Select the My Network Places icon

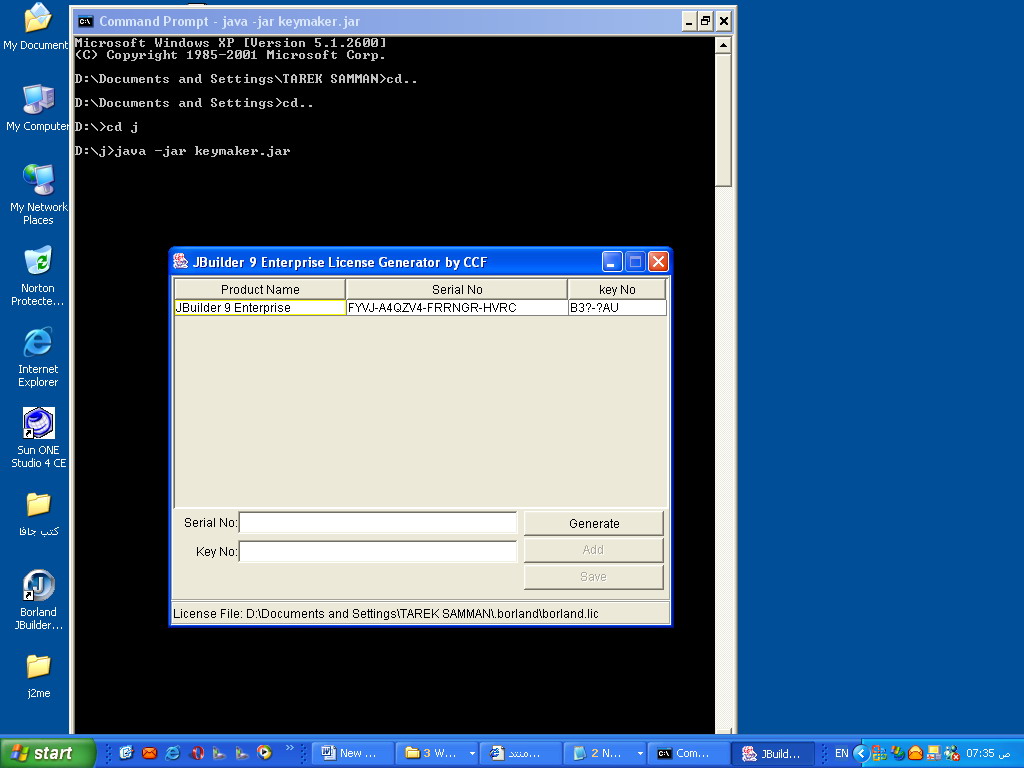point(38,195)
